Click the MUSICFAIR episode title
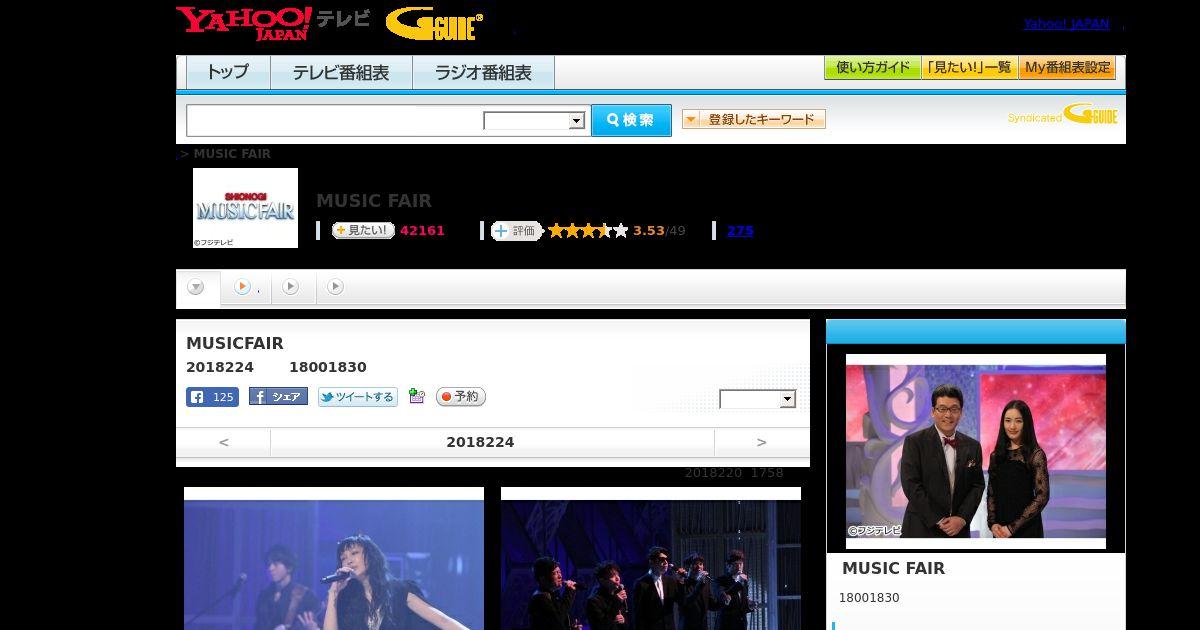Viewport: 1200px width, 630px height. (x=235, y=343)
